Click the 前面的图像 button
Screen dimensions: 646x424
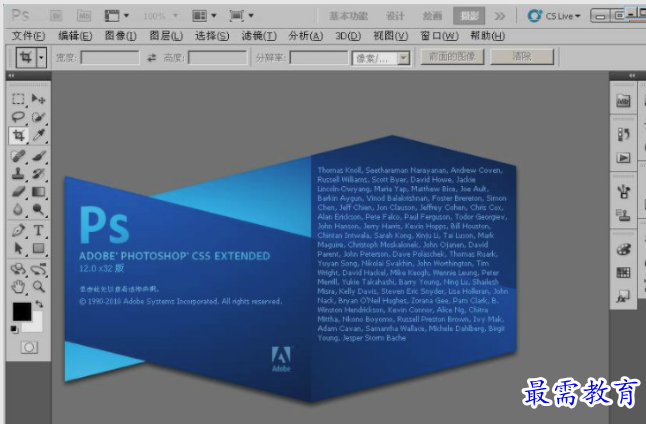[x=452, y=56]
